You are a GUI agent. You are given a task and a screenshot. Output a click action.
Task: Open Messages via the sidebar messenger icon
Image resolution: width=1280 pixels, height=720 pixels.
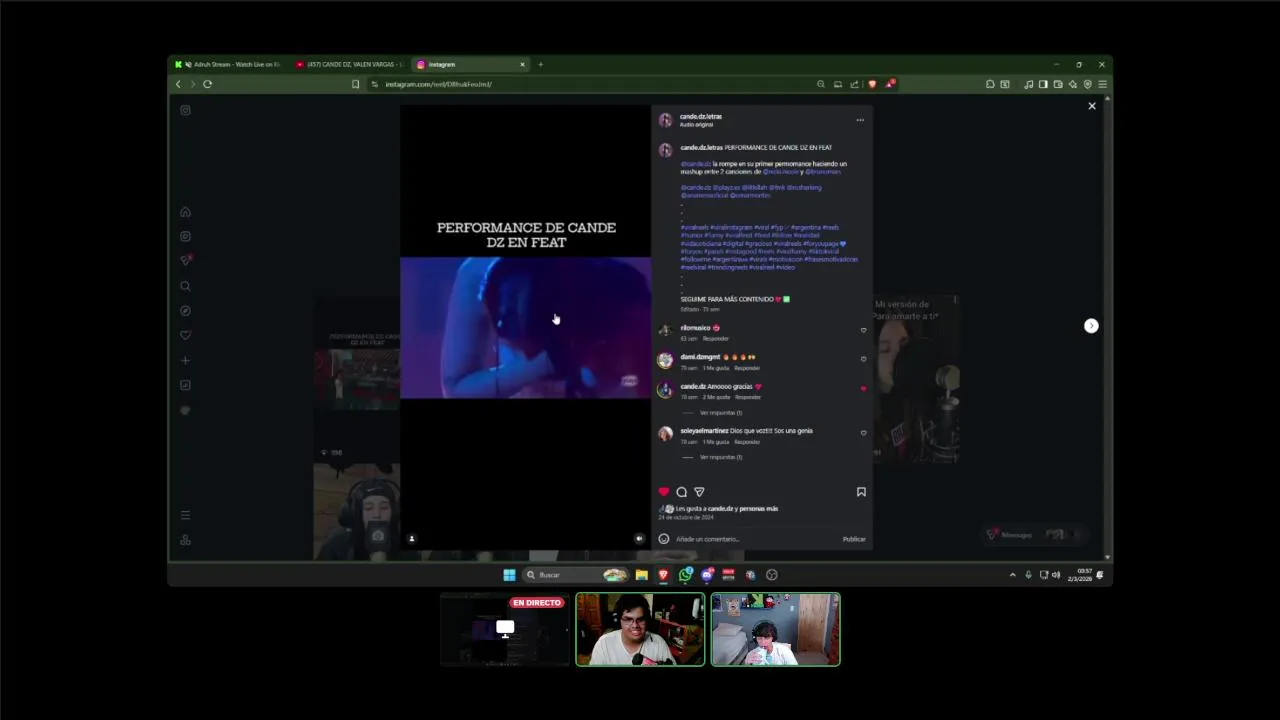[185, 261]
